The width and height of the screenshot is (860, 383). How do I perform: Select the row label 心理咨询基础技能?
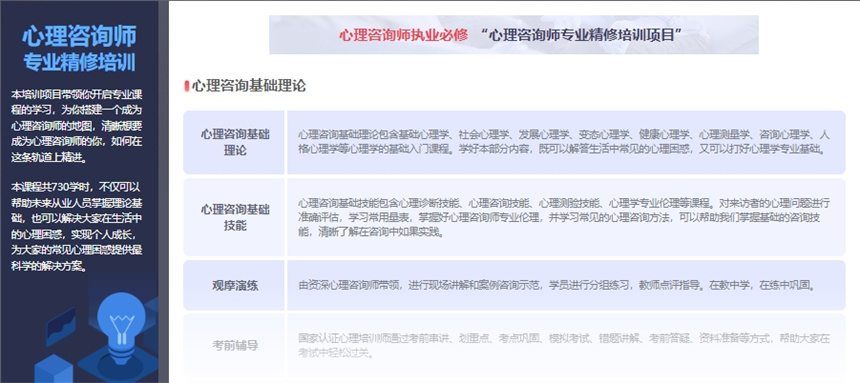pos(235,217)
